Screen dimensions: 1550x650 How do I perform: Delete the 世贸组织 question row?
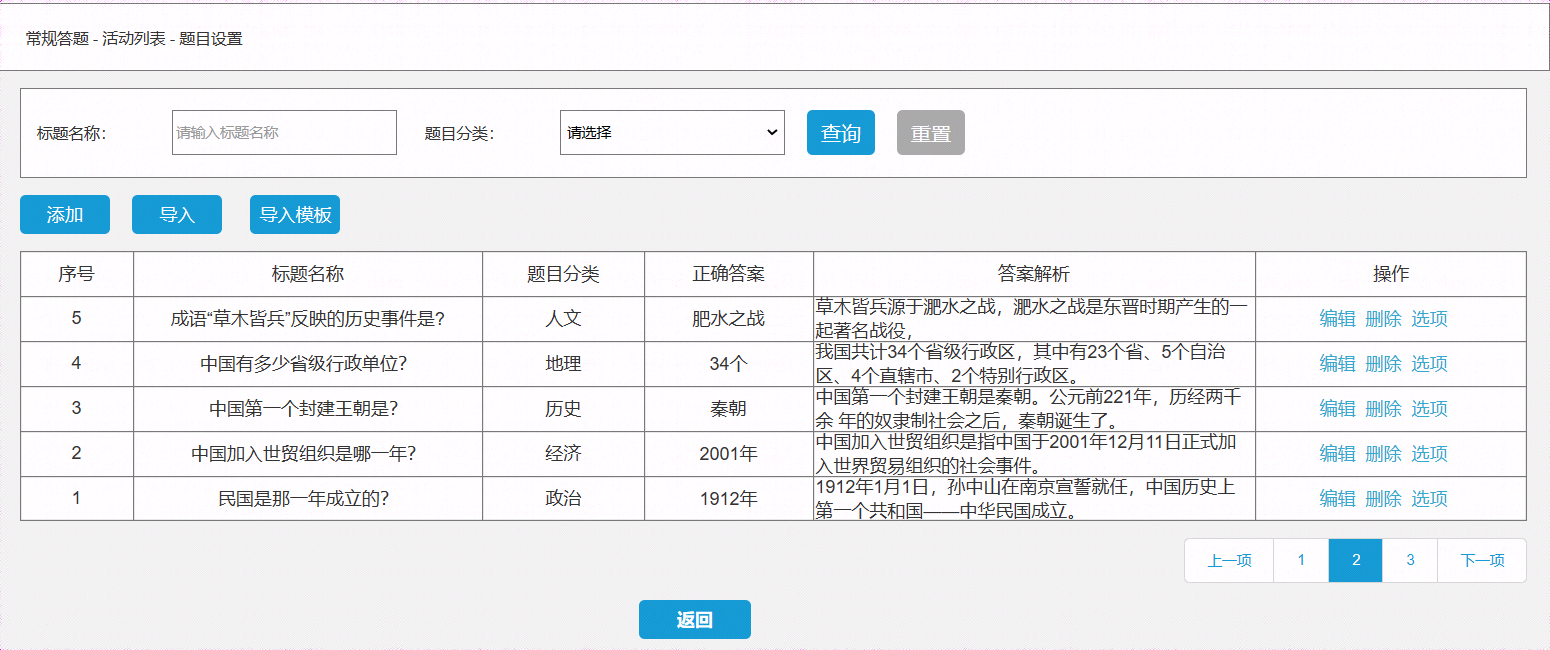[1383, 454]
